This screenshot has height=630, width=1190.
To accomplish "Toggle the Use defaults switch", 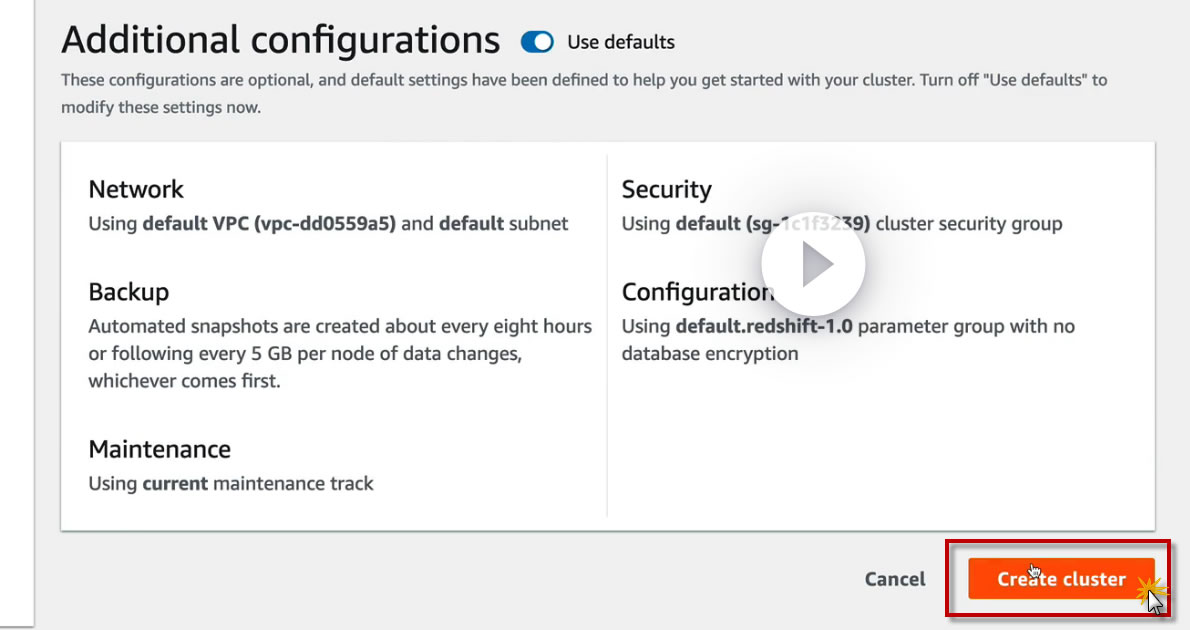I will (537, 42).
